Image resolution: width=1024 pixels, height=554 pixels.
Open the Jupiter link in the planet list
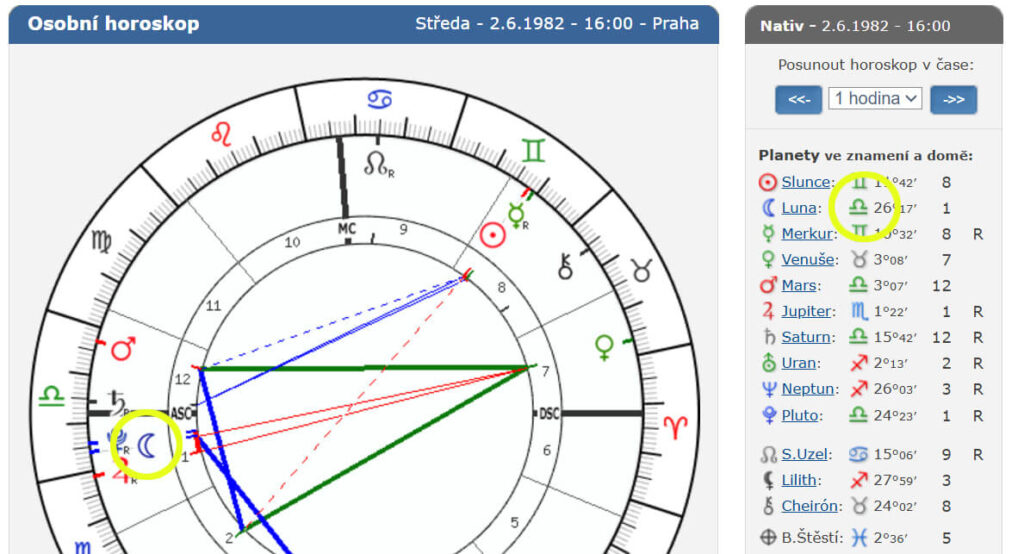(x=806, y=311)
